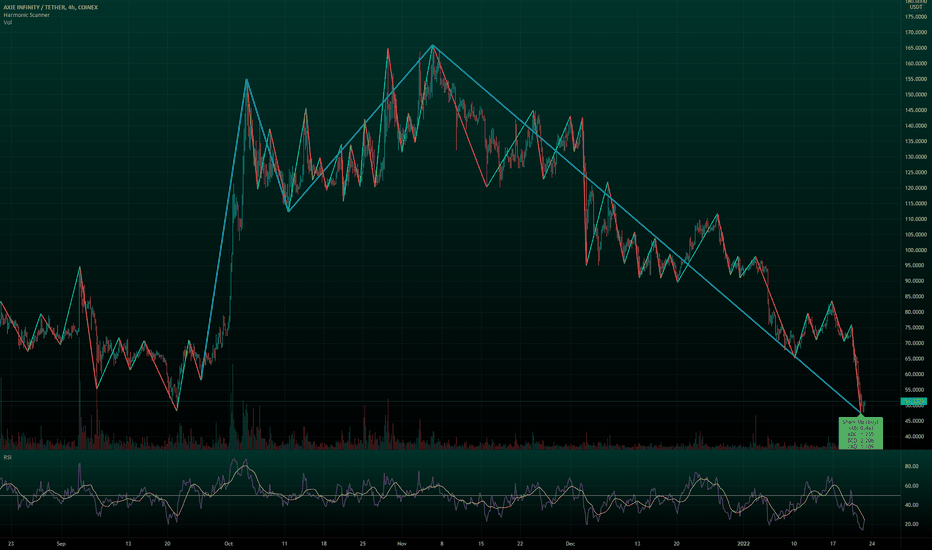Viewport: 932px width, 550px height.
Task: Click the 23 date on time axis
Action: [x=11, y=543]
